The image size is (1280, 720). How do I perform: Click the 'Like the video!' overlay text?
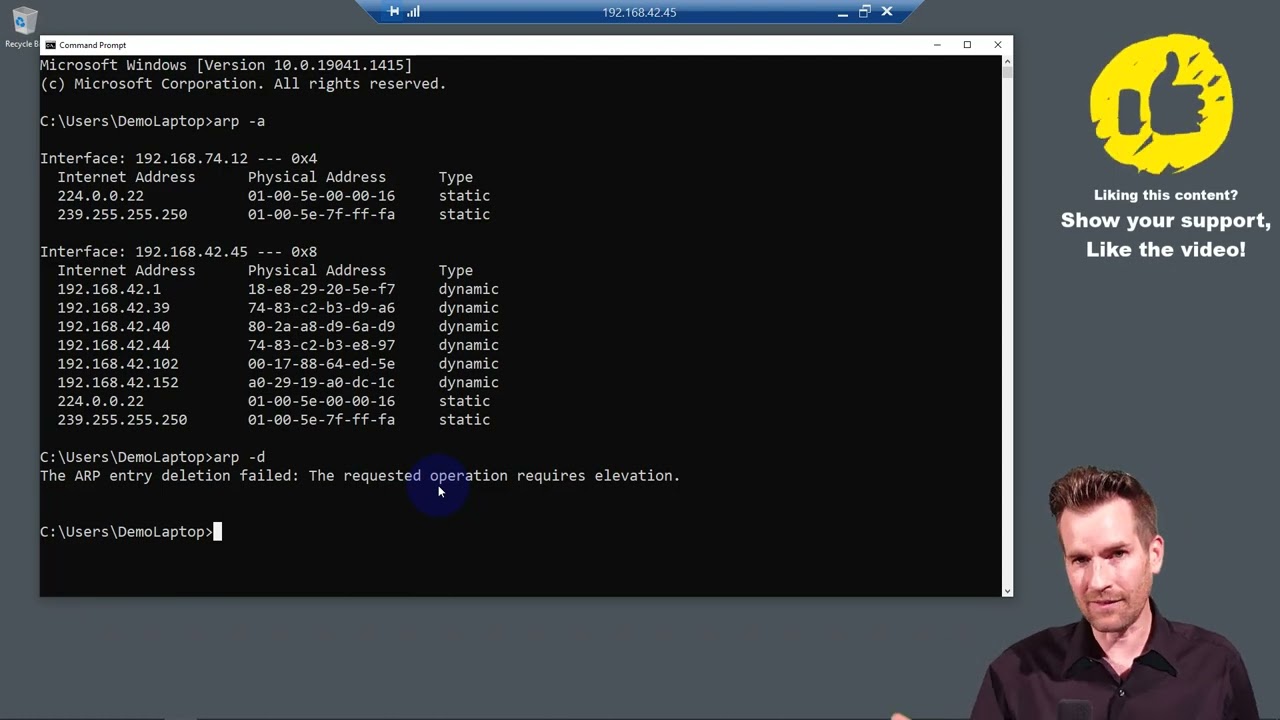(x=1166, y=250)
